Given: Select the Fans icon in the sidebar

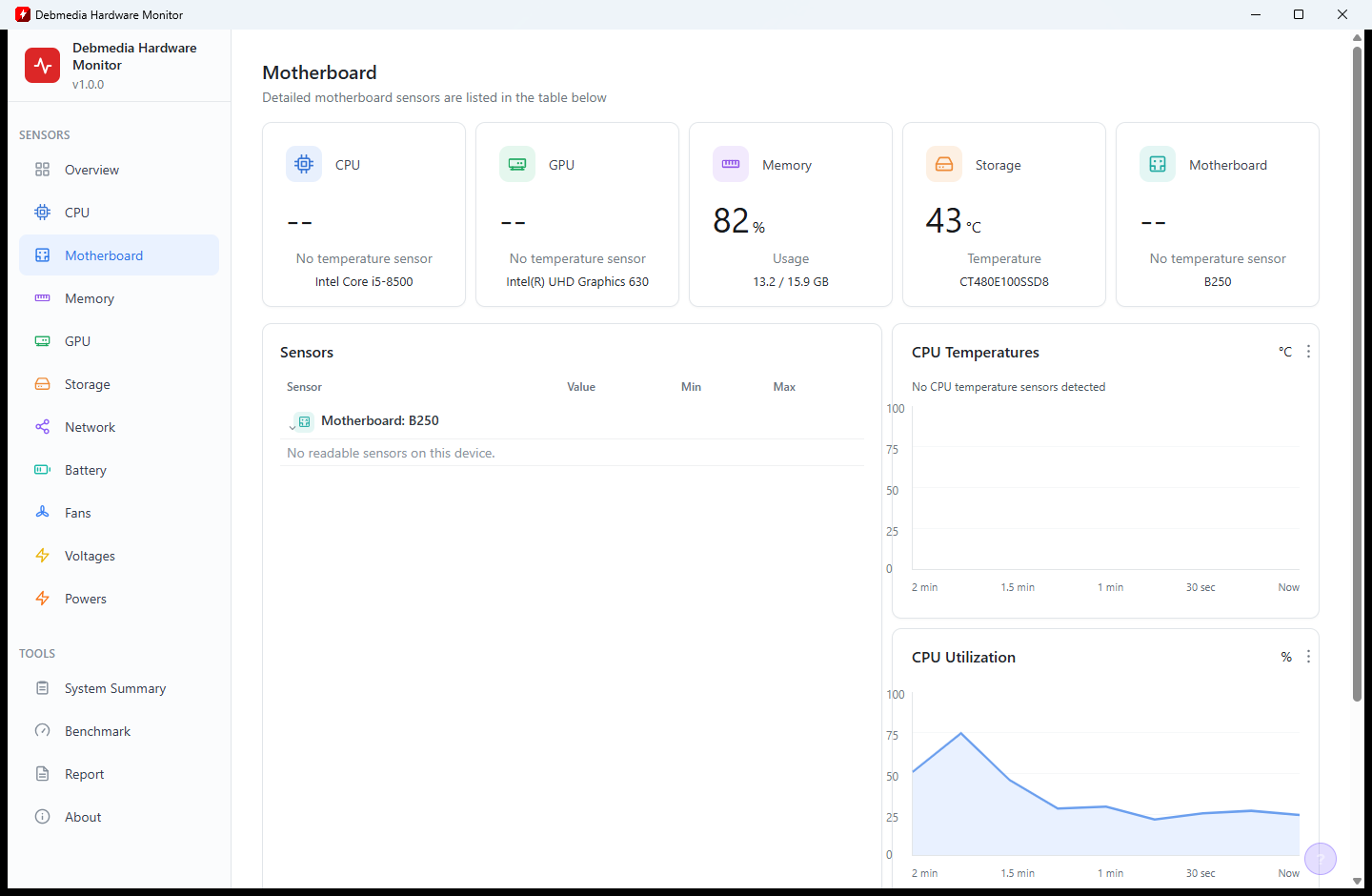Looking at the screenshot, I should pos(42,513).
